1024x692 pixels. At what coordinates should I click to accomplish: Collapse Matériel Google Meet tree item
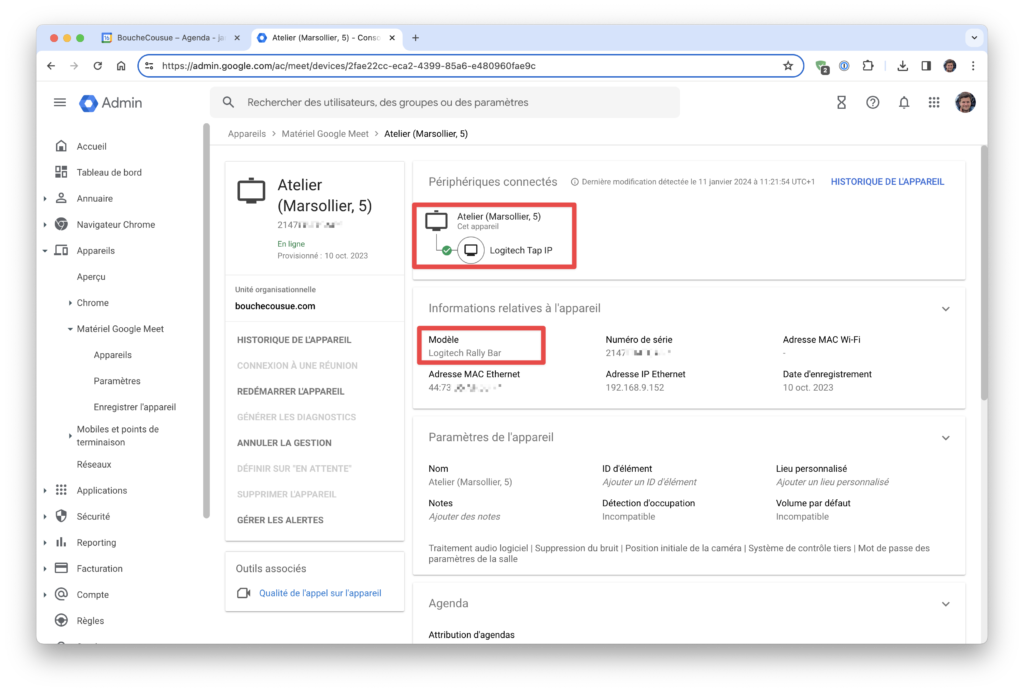tap(69, 329)
